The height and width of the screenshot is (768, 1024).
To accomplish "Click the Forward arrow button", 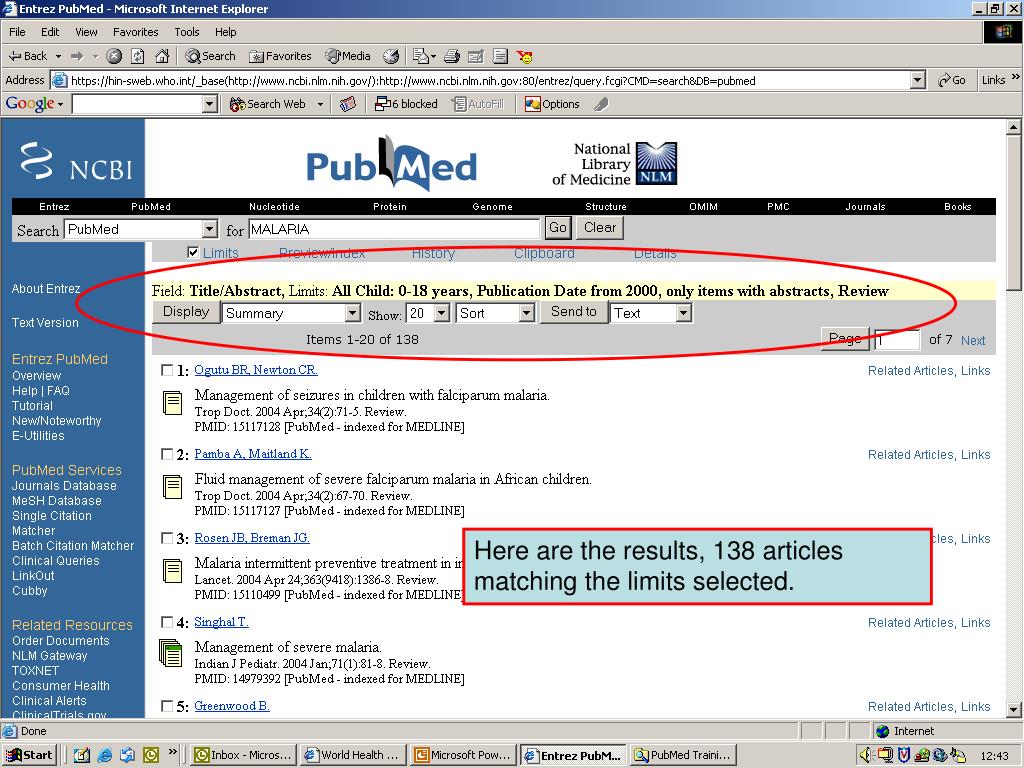I will click(77, 56).
